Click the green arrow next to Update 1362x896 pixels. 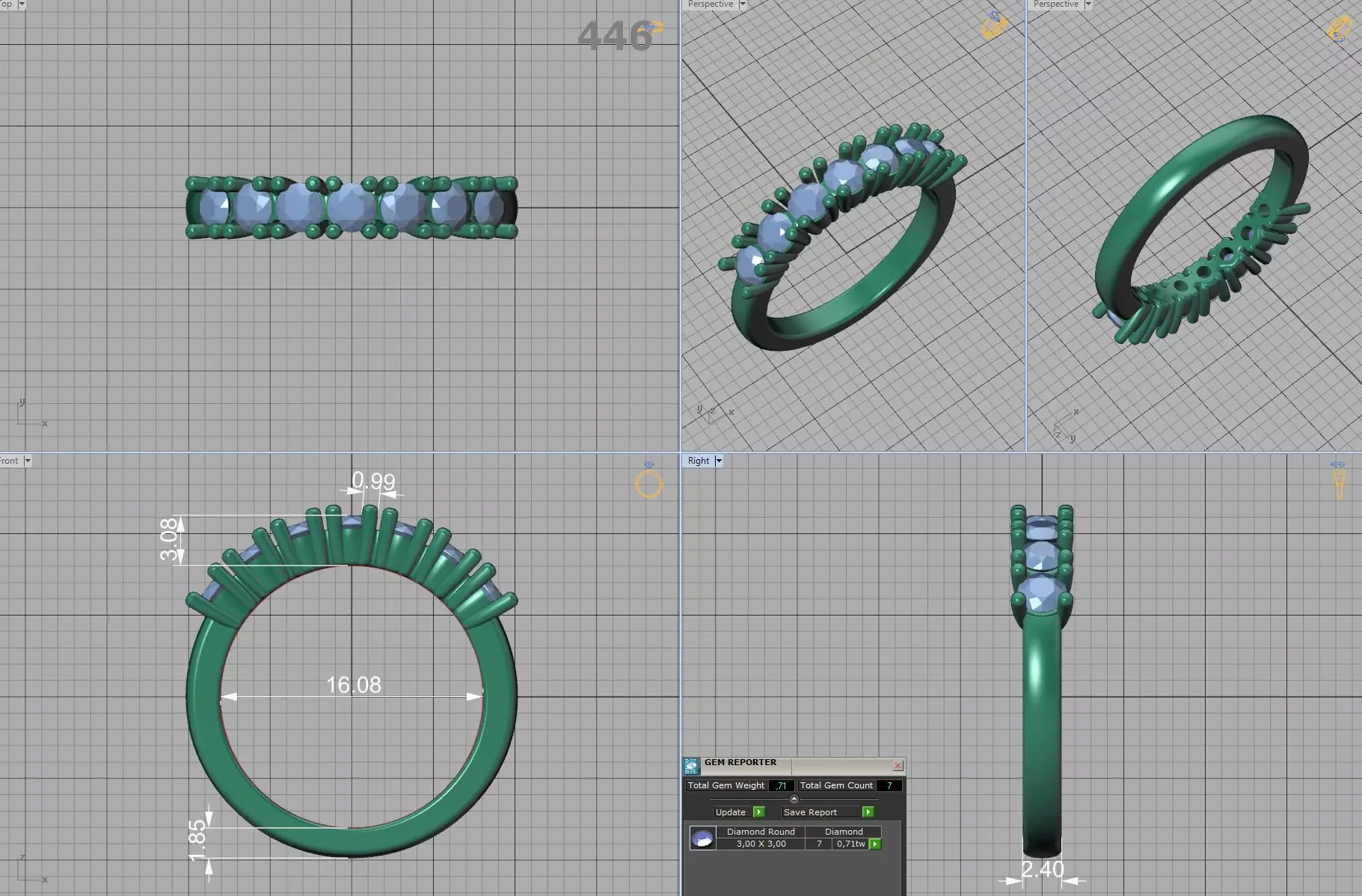759,812
